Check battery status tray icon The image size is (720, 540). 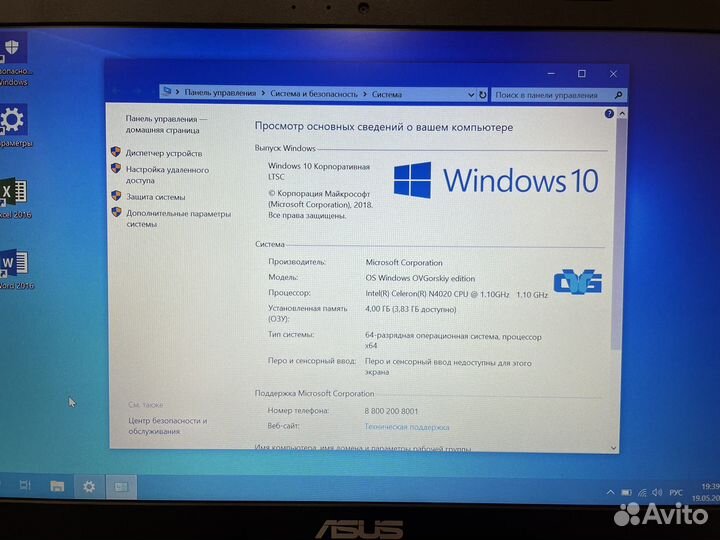click(x=626, y=493)
